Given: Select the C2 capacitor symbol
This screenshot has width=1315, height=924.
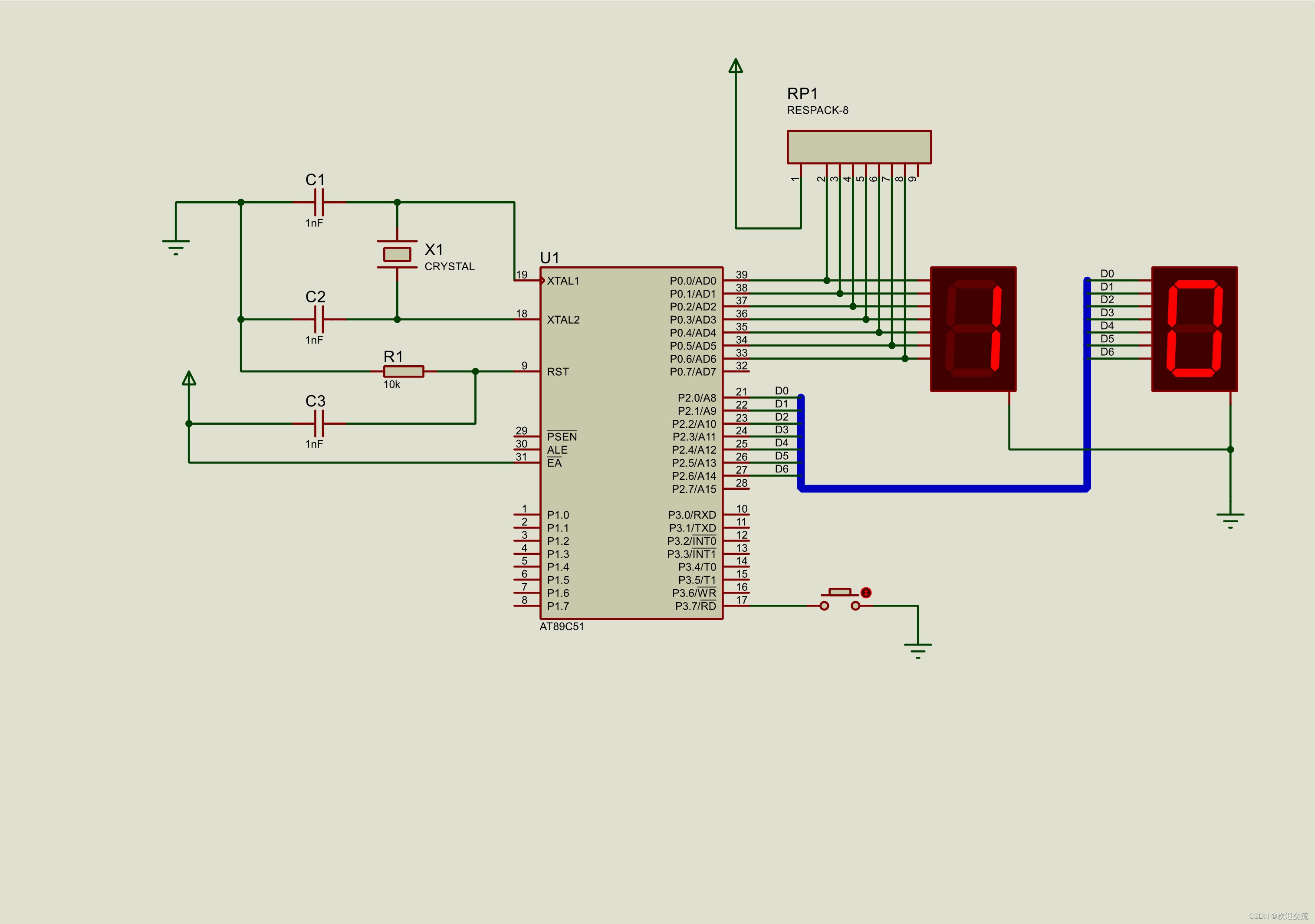Looking at the screenshot, I should point(319,319).
